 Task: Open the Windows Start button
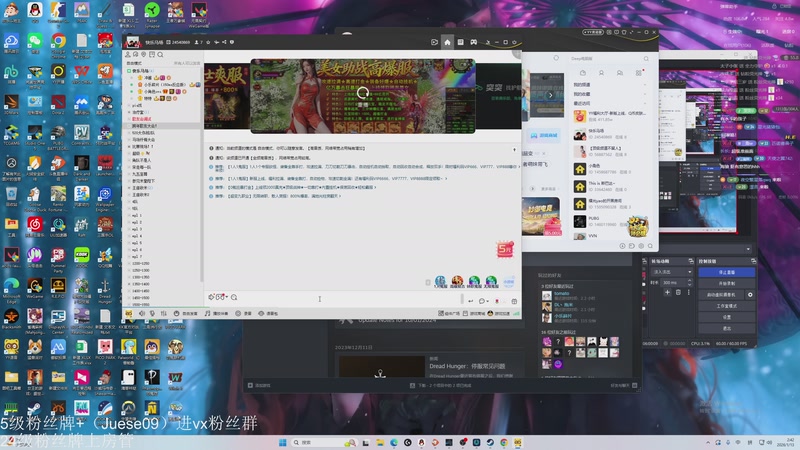click(283, 442)
